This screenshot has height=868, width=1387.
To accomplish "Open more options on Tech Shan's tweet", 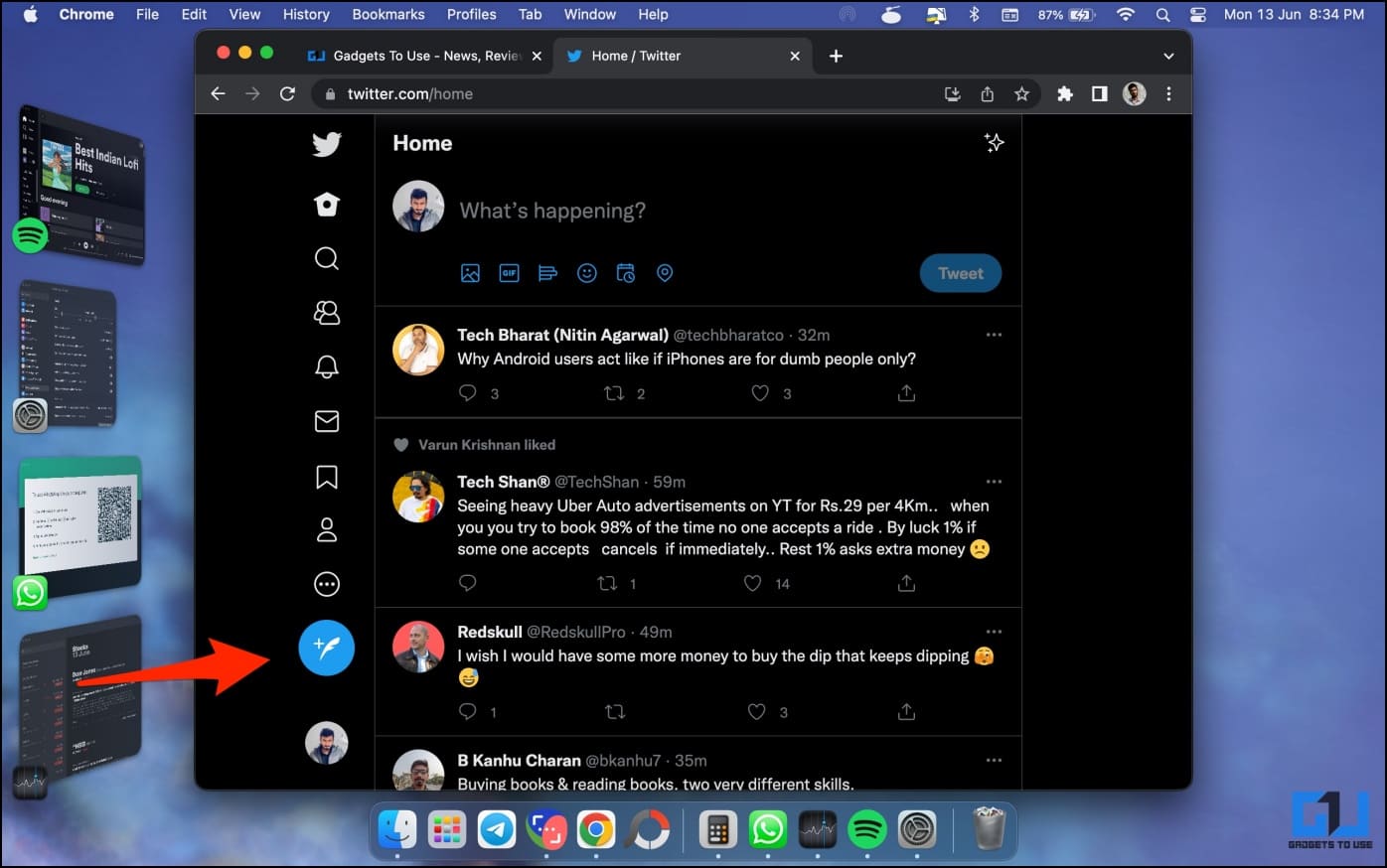I will tap(994, 482).
